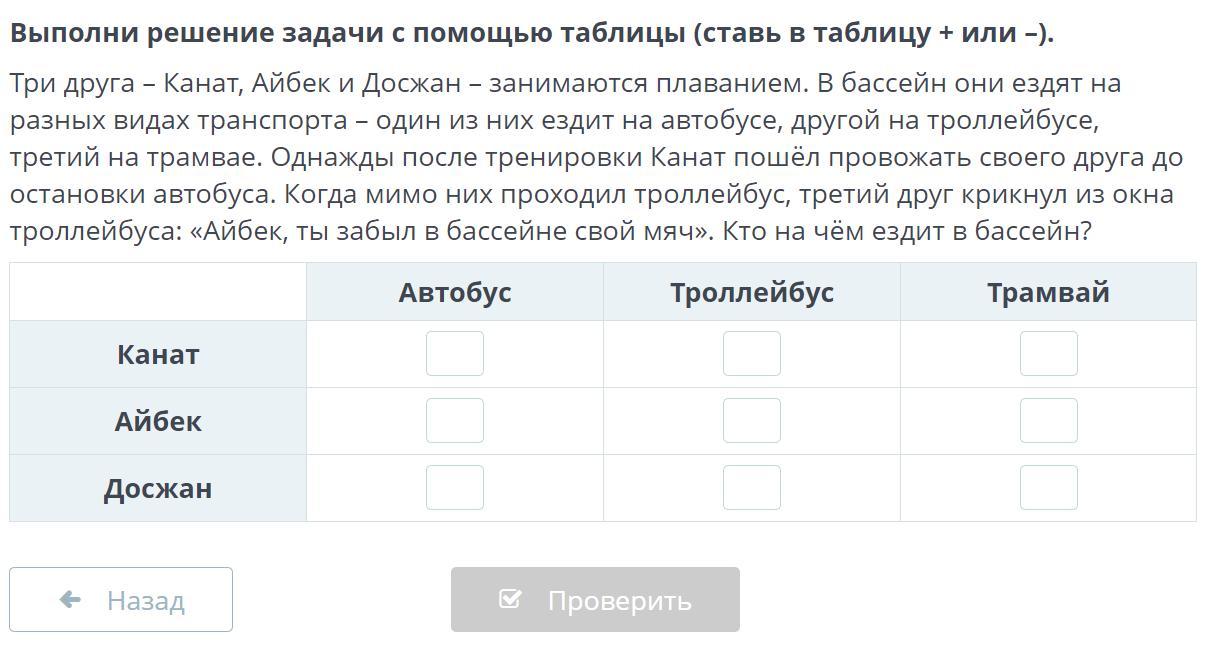Select the Айбек–Автобус cell box
The width and height of the screenshot is (1206, 648).
(455, 421)
